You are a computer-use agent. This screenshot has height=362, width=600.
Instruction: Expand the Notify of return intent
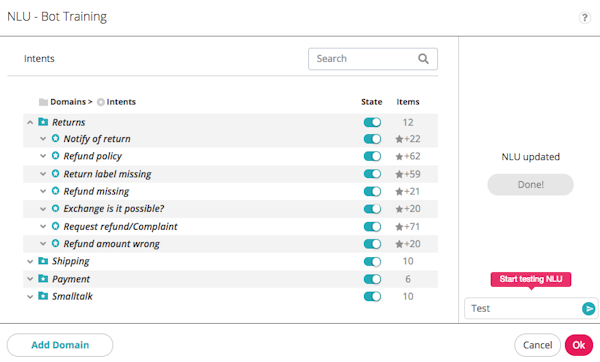point(43,139)
